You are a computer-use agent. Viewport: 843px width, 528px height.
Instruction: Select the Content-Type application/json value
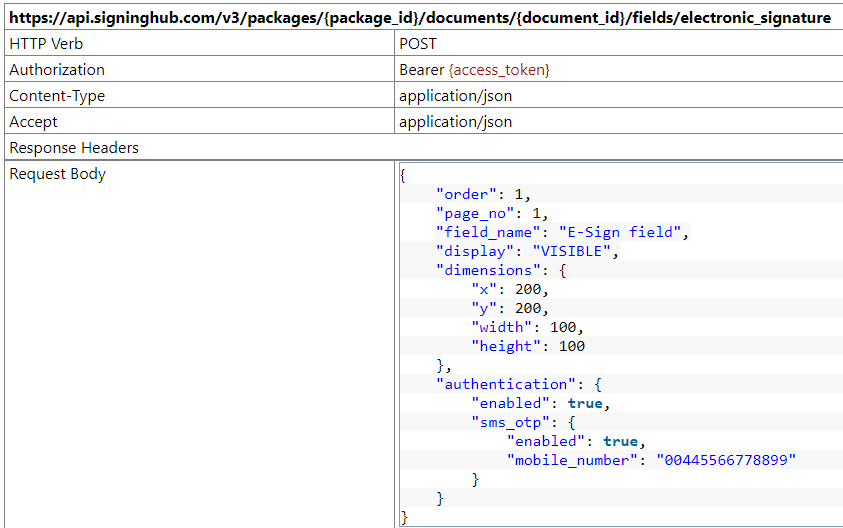tap(455, 96)
